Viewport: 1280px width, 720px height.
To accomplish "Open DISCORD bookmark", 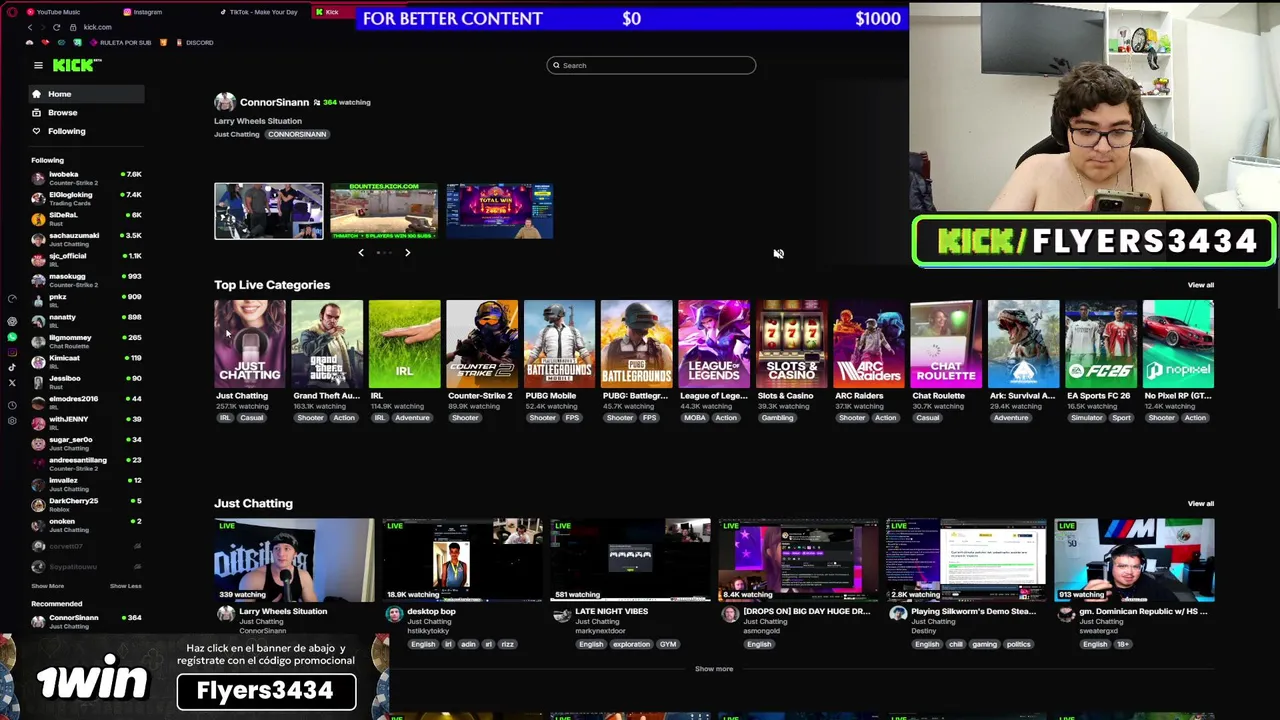I will click(195, 43).
